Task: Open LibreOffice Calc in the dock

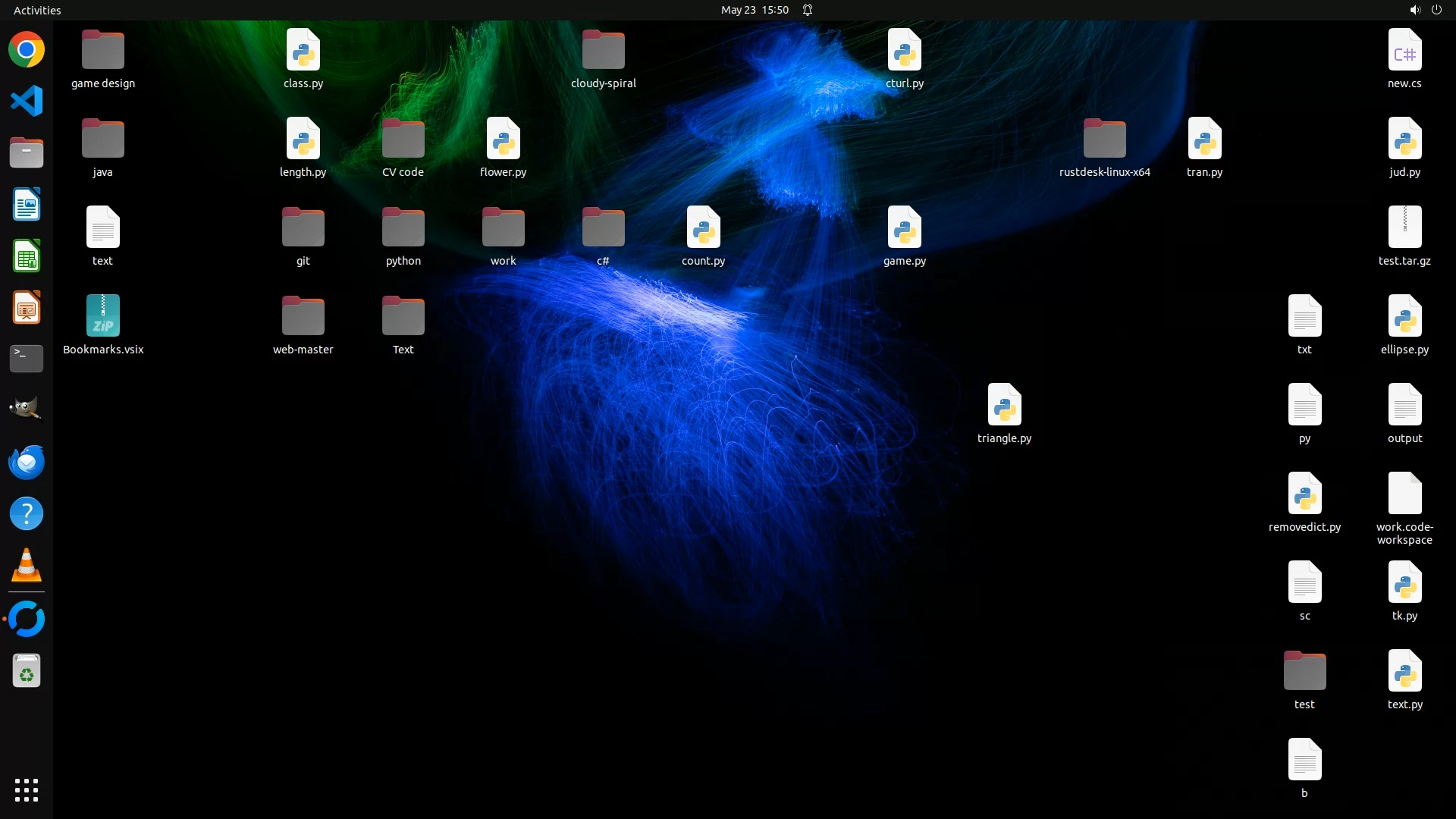Action: 27,256
